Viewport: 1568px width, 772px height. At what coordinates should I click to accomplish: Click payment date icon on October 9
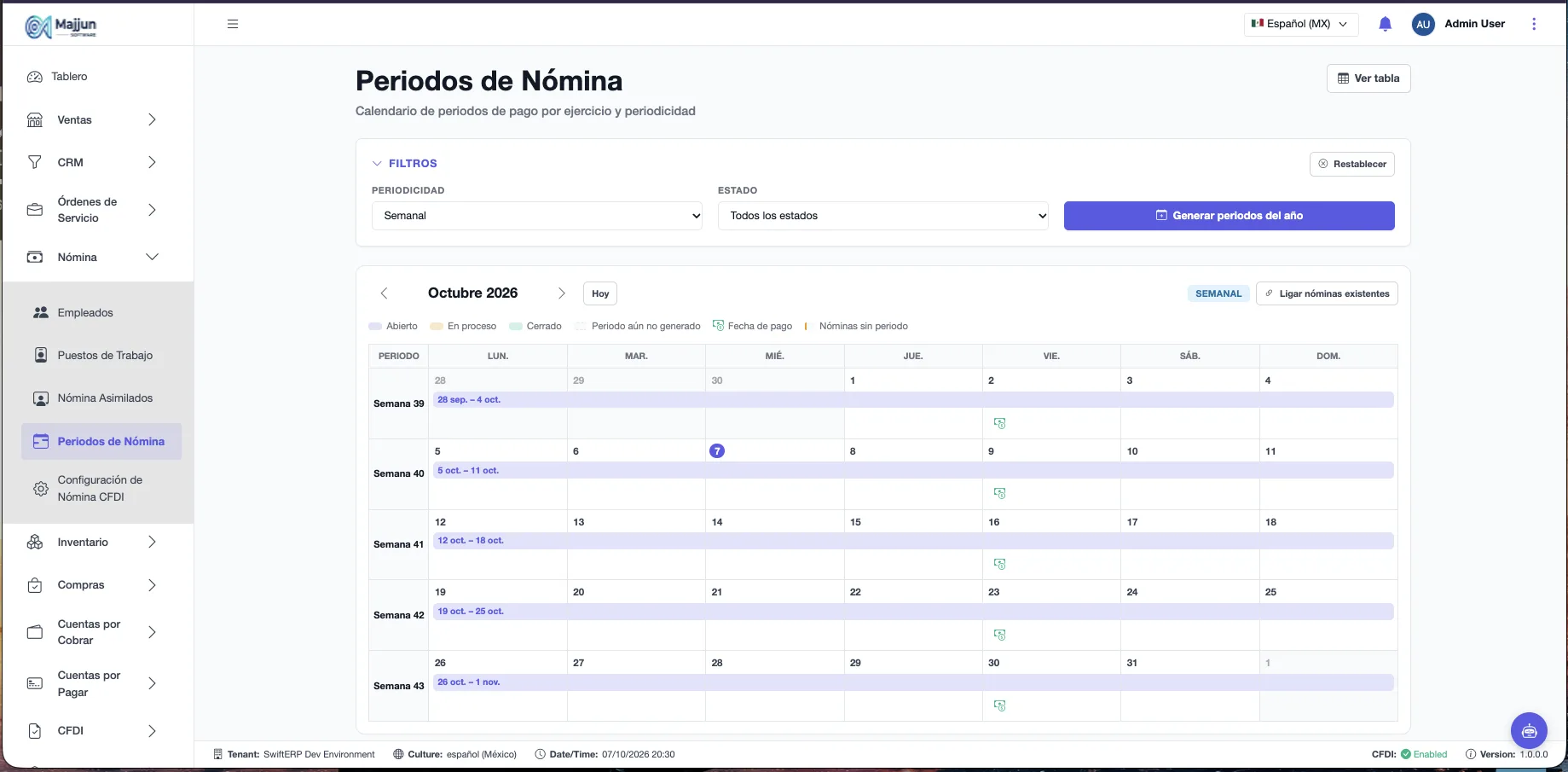tap(1000, 493)
